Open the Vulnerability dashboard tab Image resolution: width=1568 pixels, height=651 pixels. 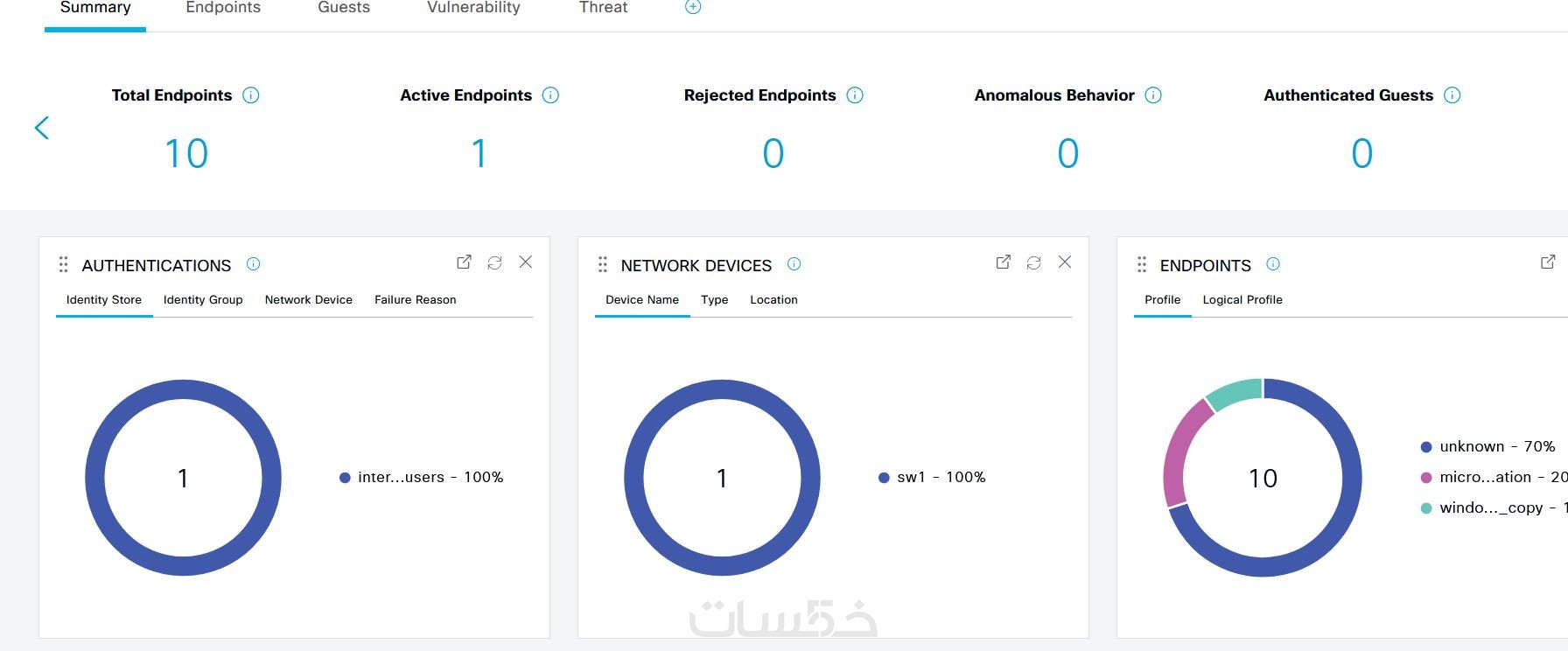[x=473, y=8]
